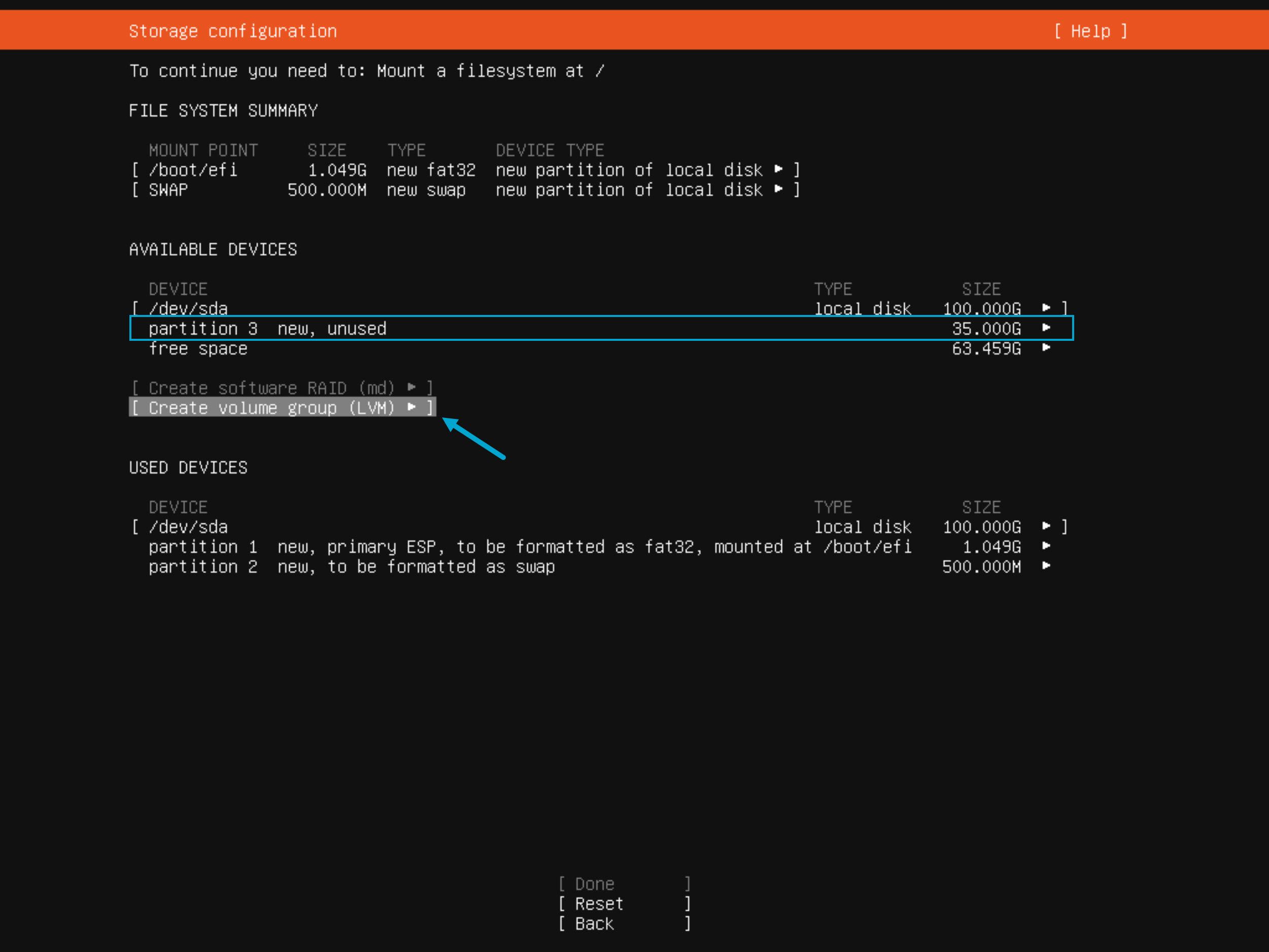Select the /boot/efi mount point row
This screenshot has height=952, width=1269.
point(193,170)
